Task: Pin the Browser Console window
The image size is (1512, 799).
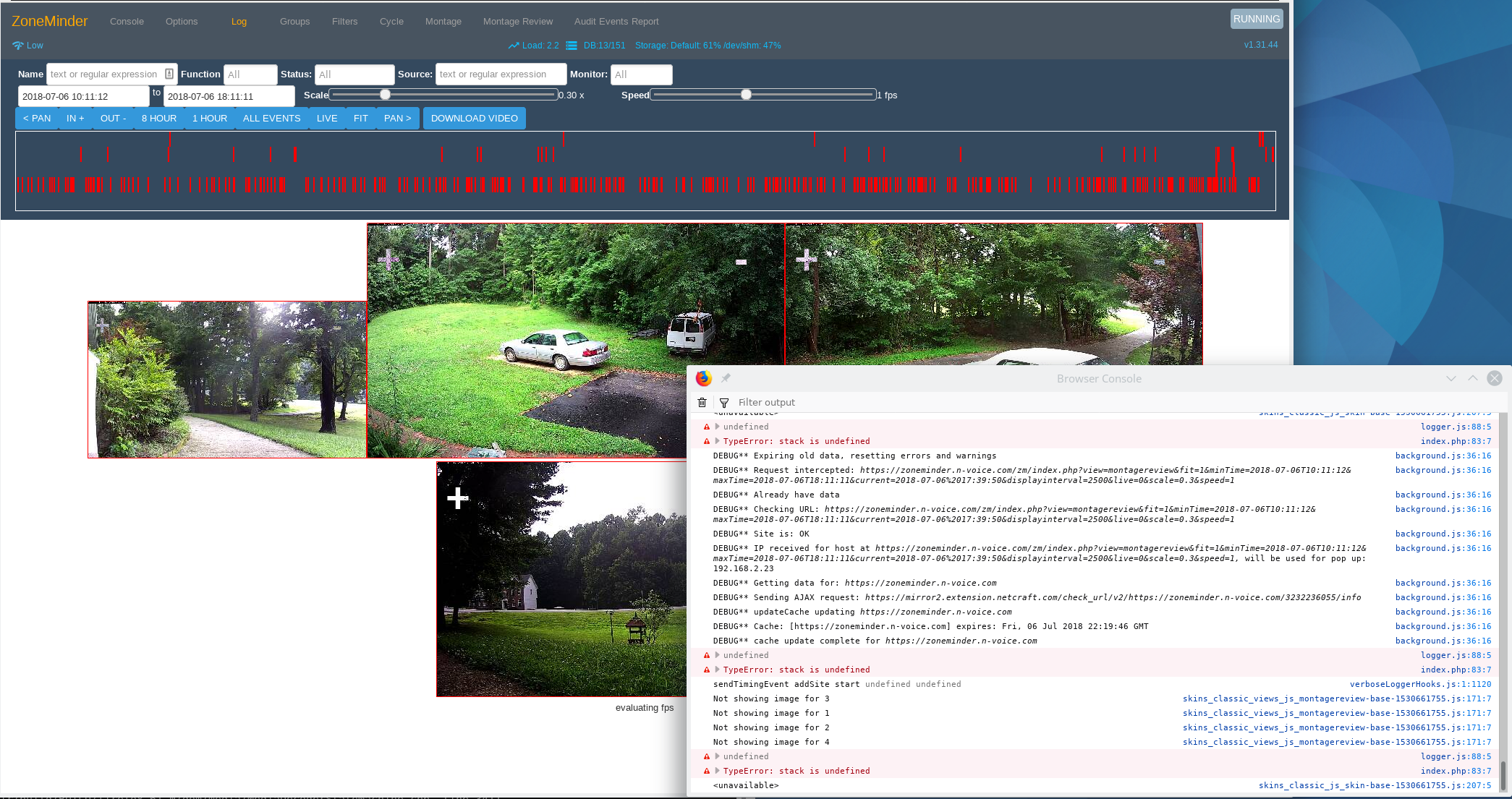Action: (x=726, y=377)
